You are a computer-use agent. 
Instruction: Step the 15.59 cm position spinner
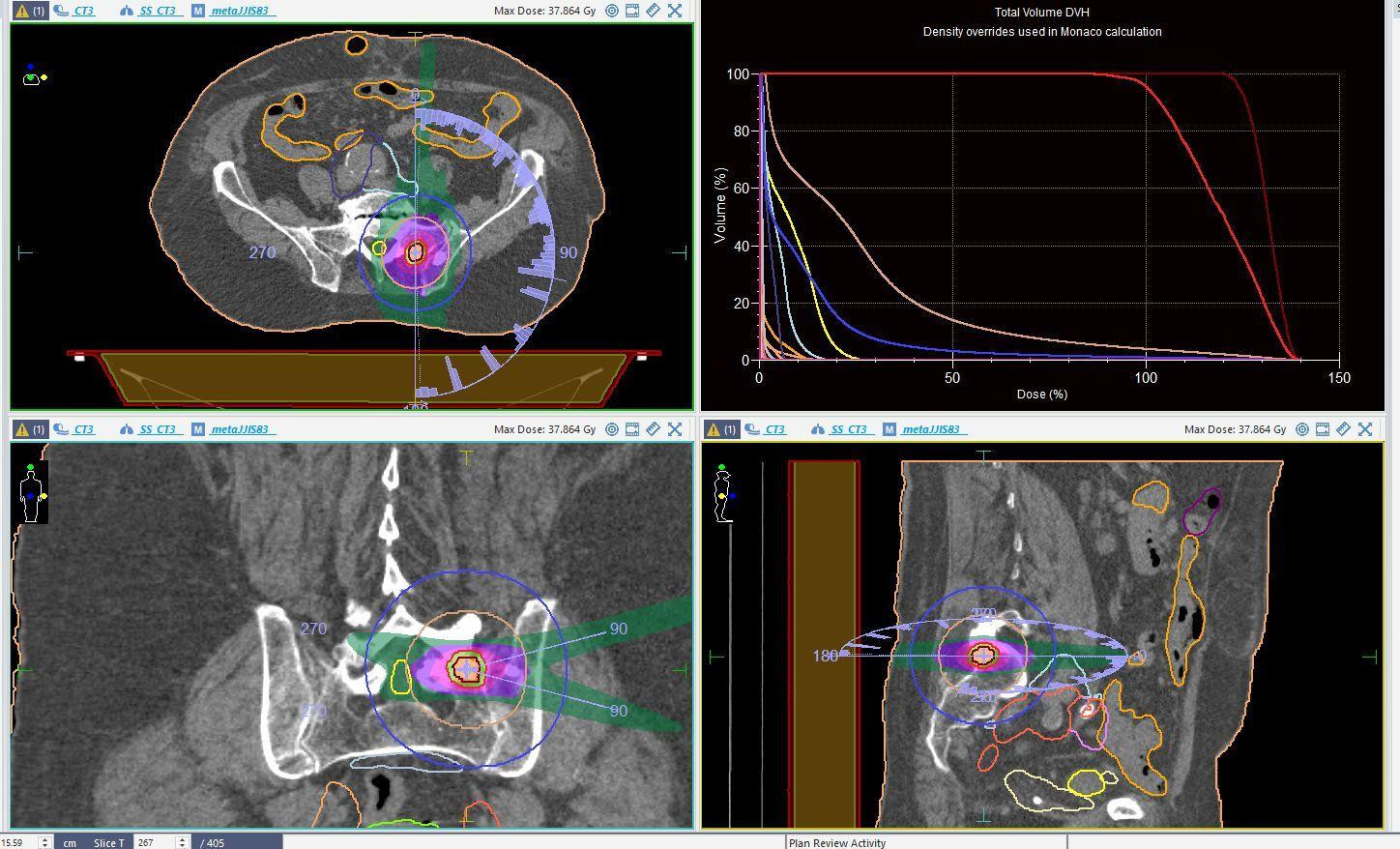[44, 842]
